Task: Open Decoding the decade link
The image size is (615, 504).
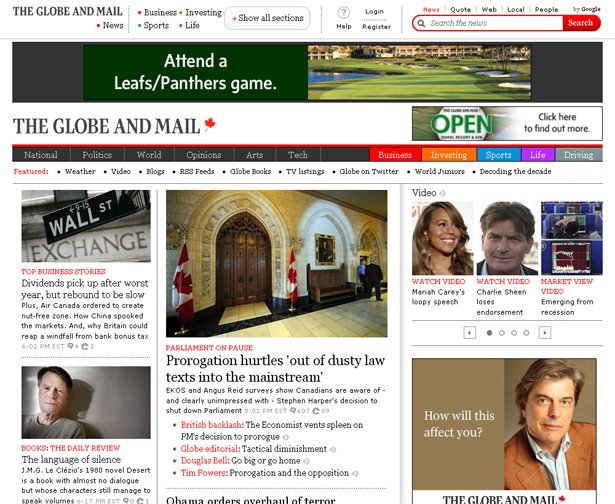Action: click(515, 171)
